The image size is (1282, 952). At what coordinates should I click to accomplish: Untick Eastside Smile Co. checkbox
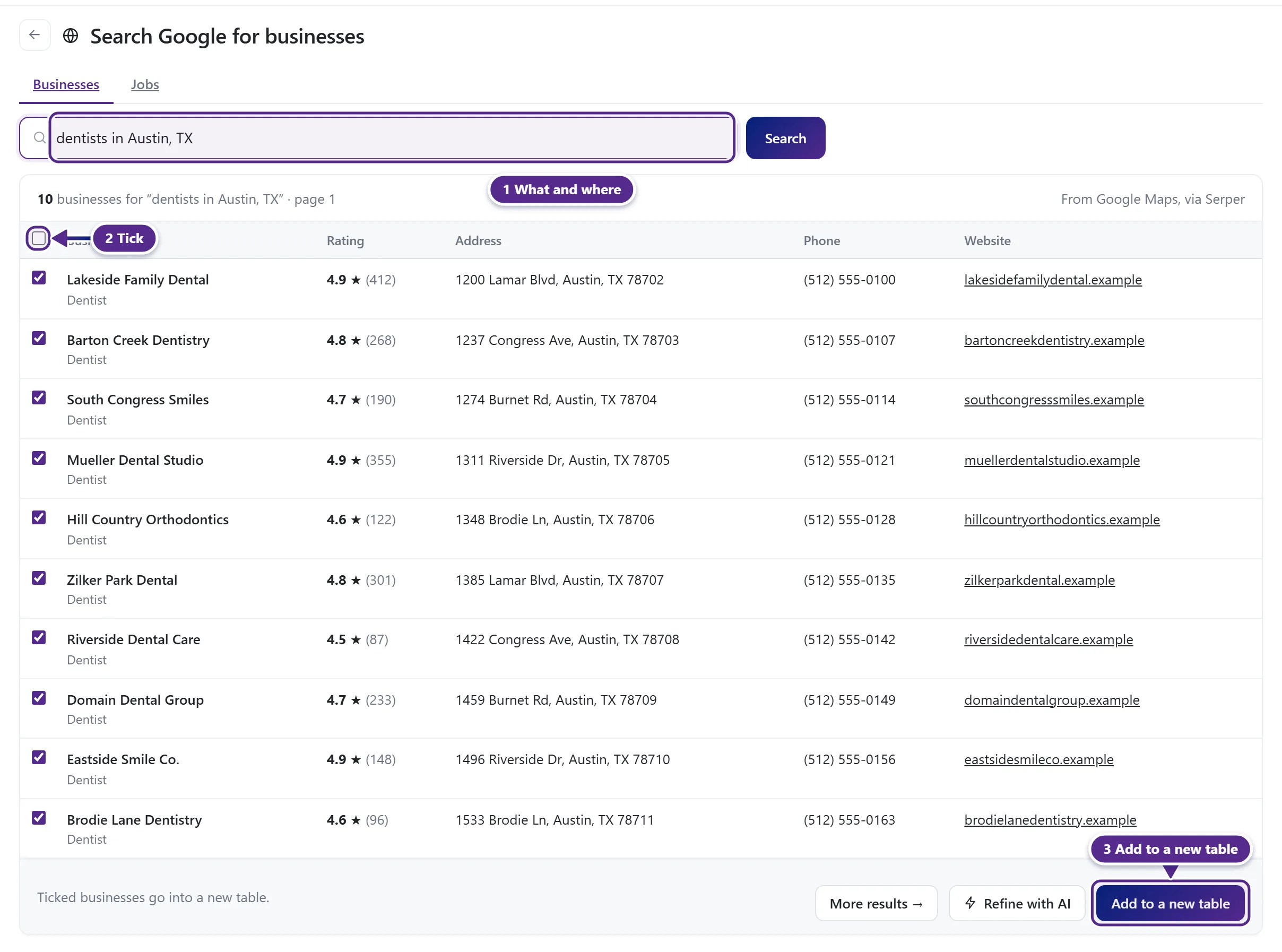[39, 757]
